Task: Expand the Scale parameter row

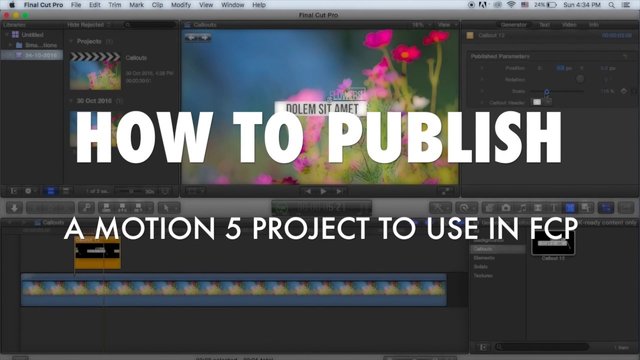Action: (x=482, y=91)
